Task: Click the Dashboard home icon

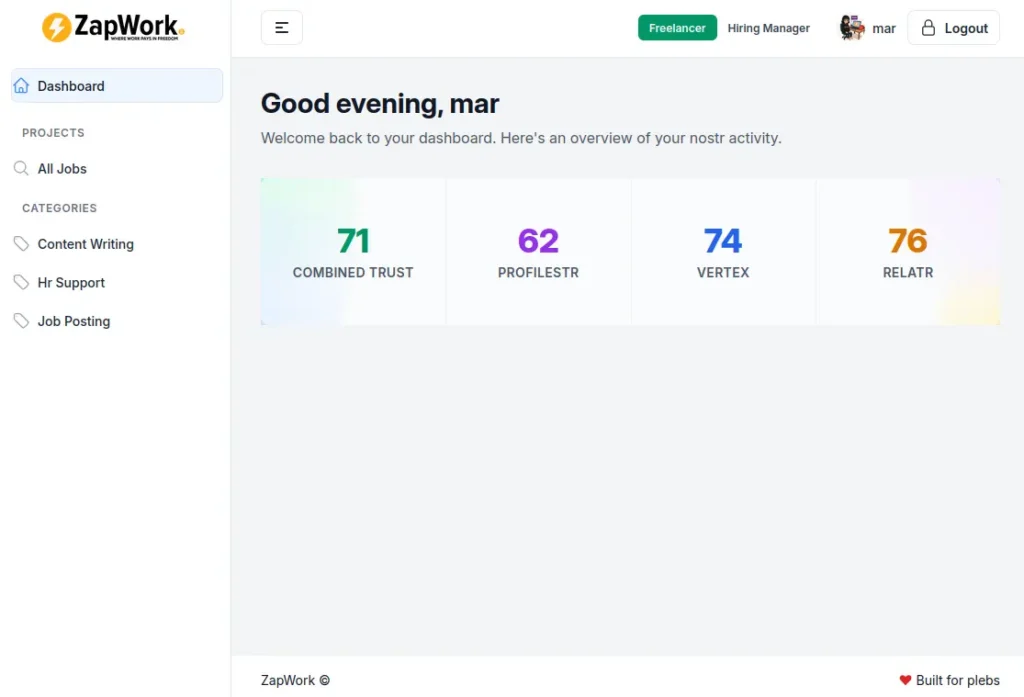Action: (x=21, y=86)
